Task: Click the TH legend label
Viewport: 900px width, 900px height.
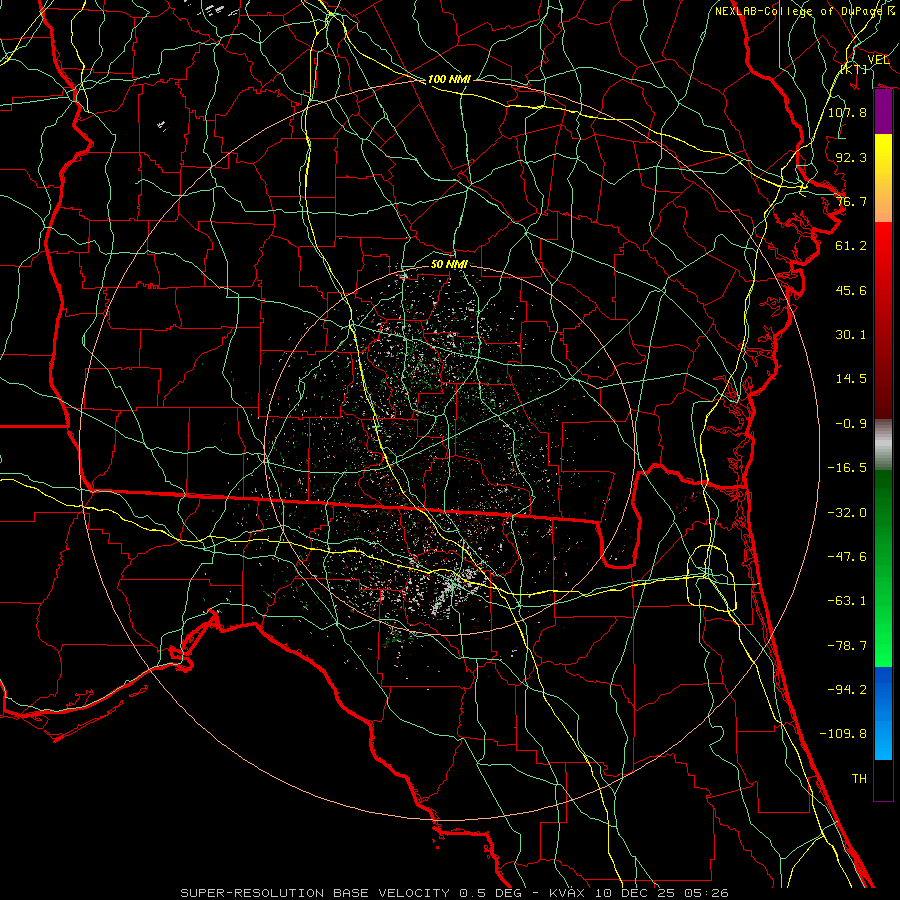Action: (859, 779)
